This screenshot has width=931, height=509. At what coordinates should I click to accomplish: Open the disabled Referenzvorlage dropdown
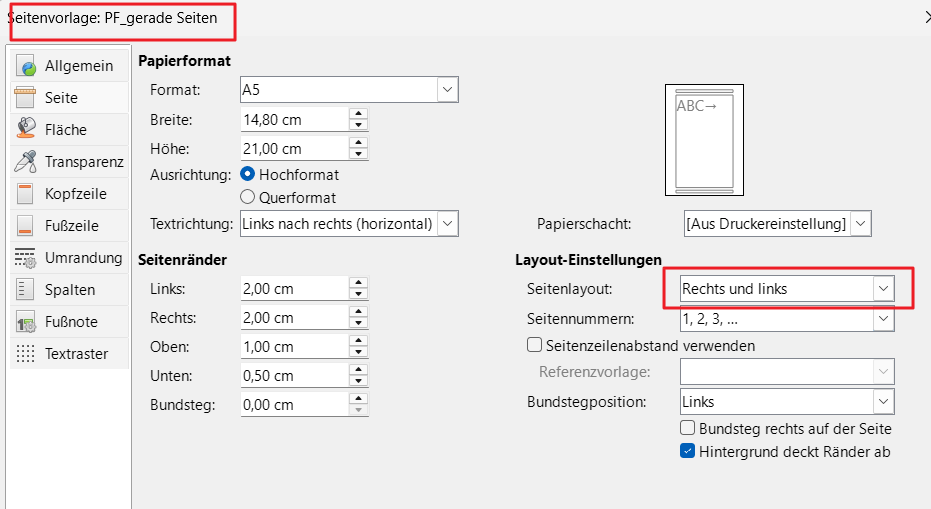point(787,372)
